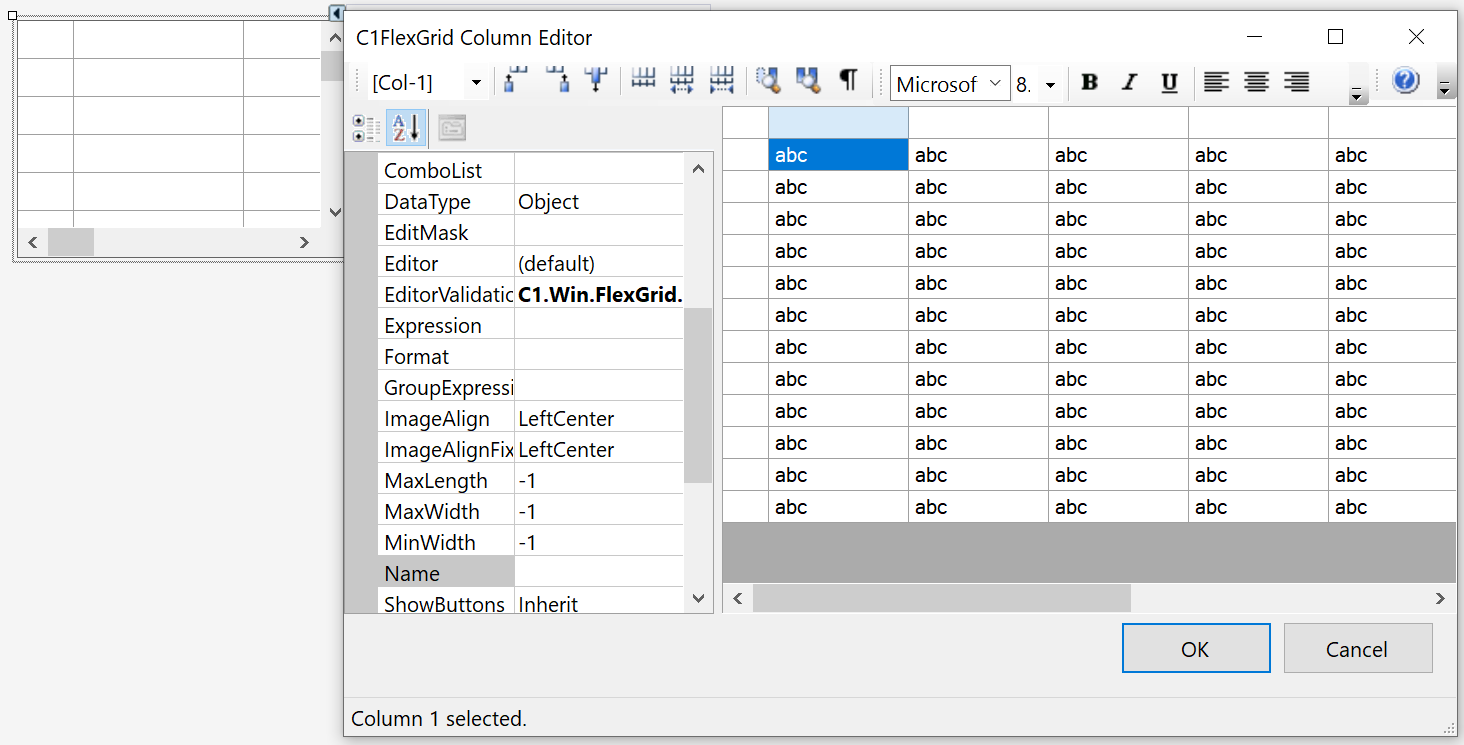This screenshot has height=745, width=1464.
Task: Click the preview grid horizontal scrollbar thumb
Action: click(942, 598)
